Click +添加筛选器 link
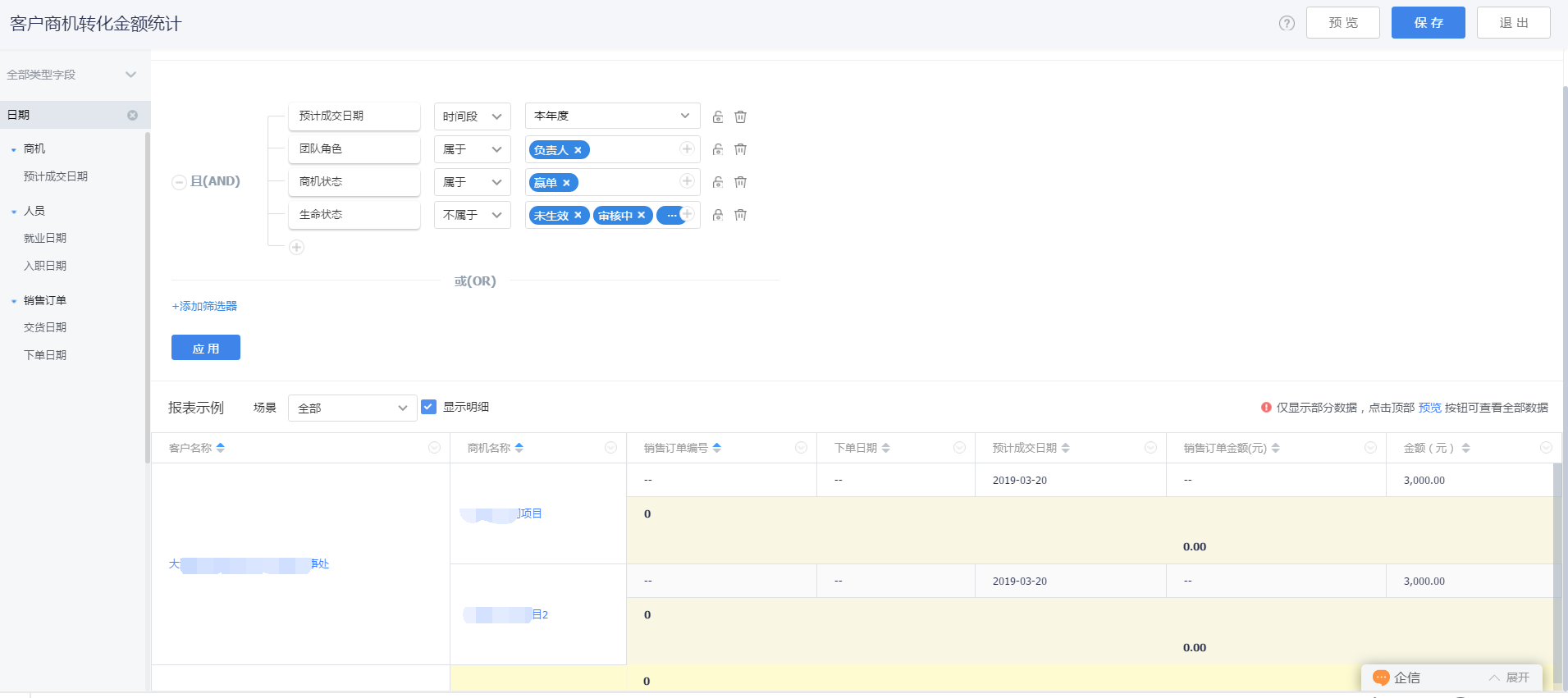1568x698 pixels. 204,306
